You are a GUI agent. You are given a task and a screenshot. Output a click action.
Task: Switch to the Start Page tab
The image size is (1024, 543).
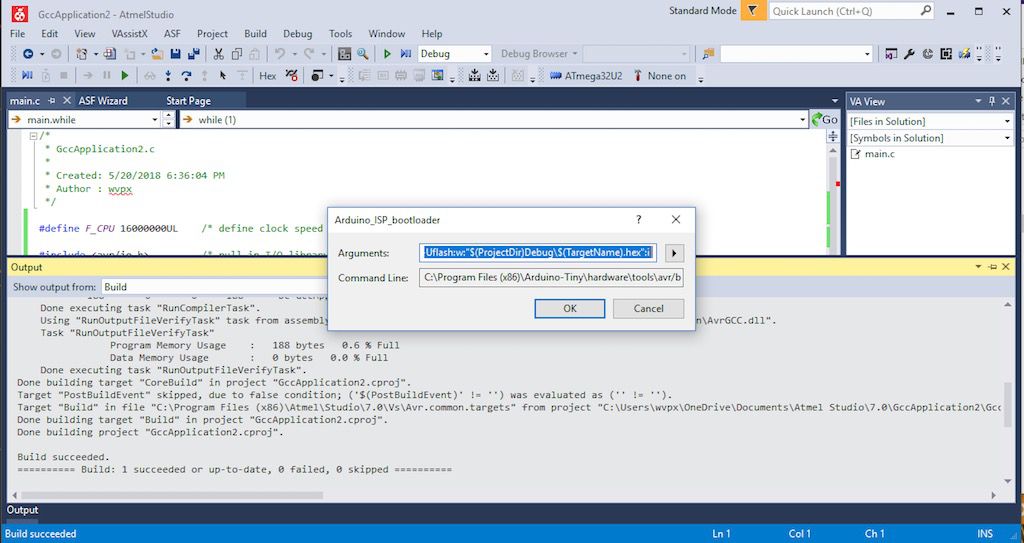(x=189, y=101)
